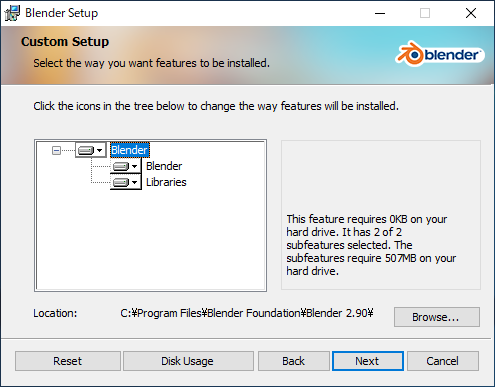Reset the feature selections
Screen dimensions: 495x387
(68, 361)
